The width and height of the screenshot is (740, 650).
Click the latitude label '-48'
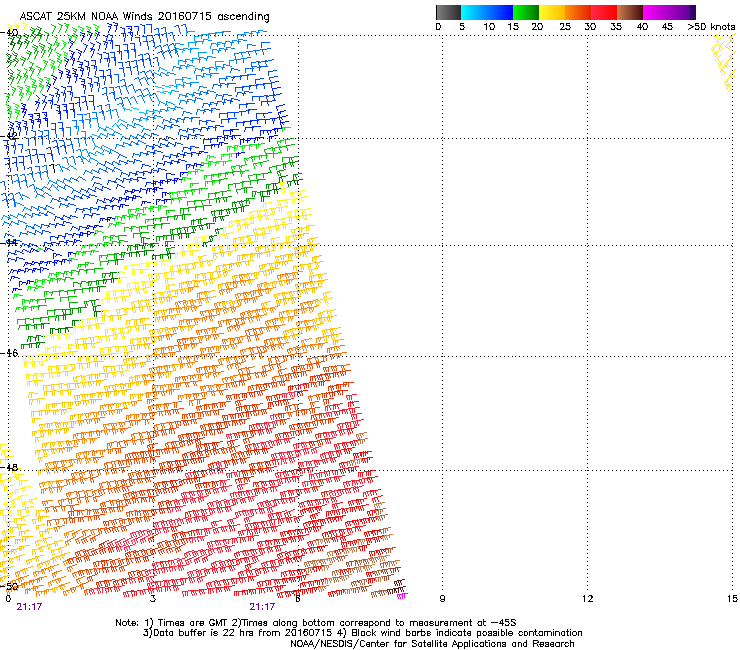(x=10, y=467)
